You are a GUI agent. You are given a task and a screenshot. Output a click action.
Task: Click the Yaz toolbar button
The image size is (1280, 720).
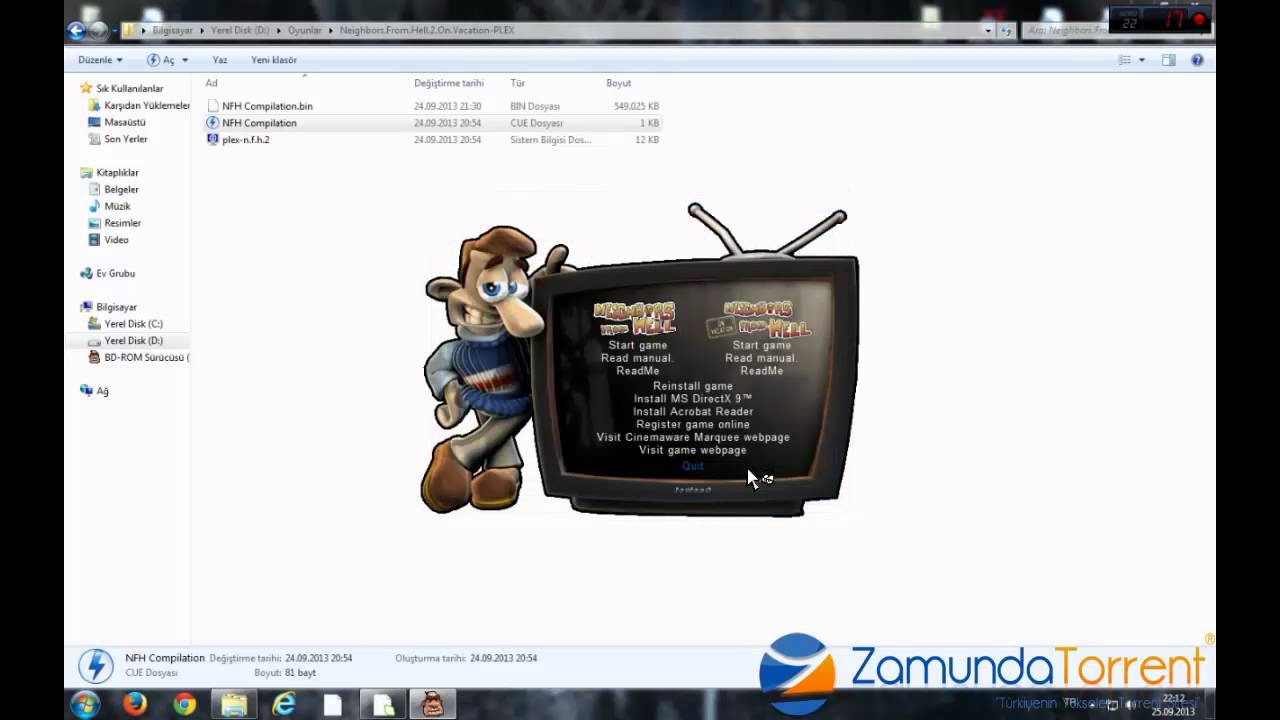click(220, 60)
